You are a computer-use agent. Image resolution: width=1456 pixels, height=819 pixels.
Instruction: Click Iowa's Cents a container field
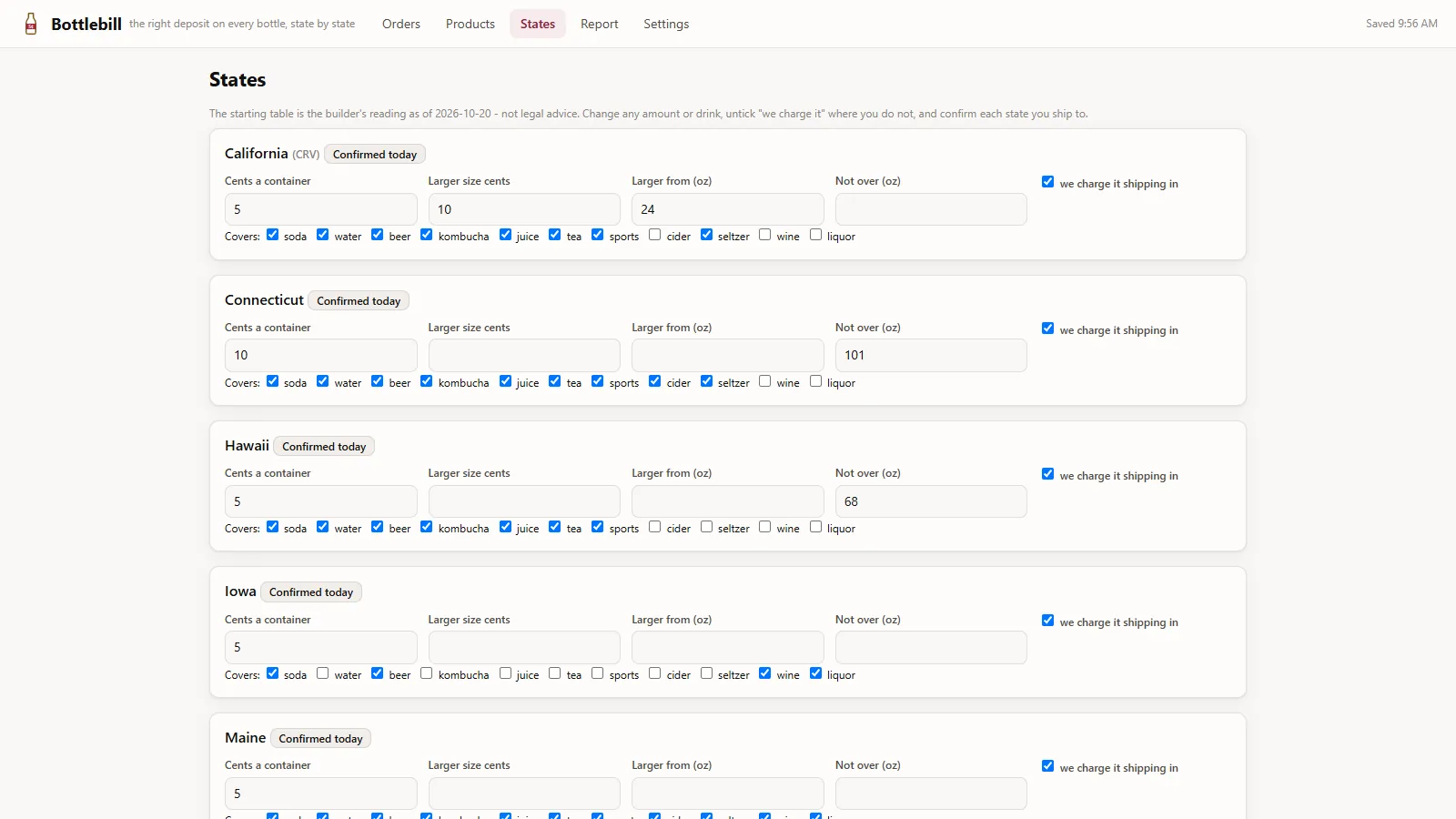tap(320, 648)
